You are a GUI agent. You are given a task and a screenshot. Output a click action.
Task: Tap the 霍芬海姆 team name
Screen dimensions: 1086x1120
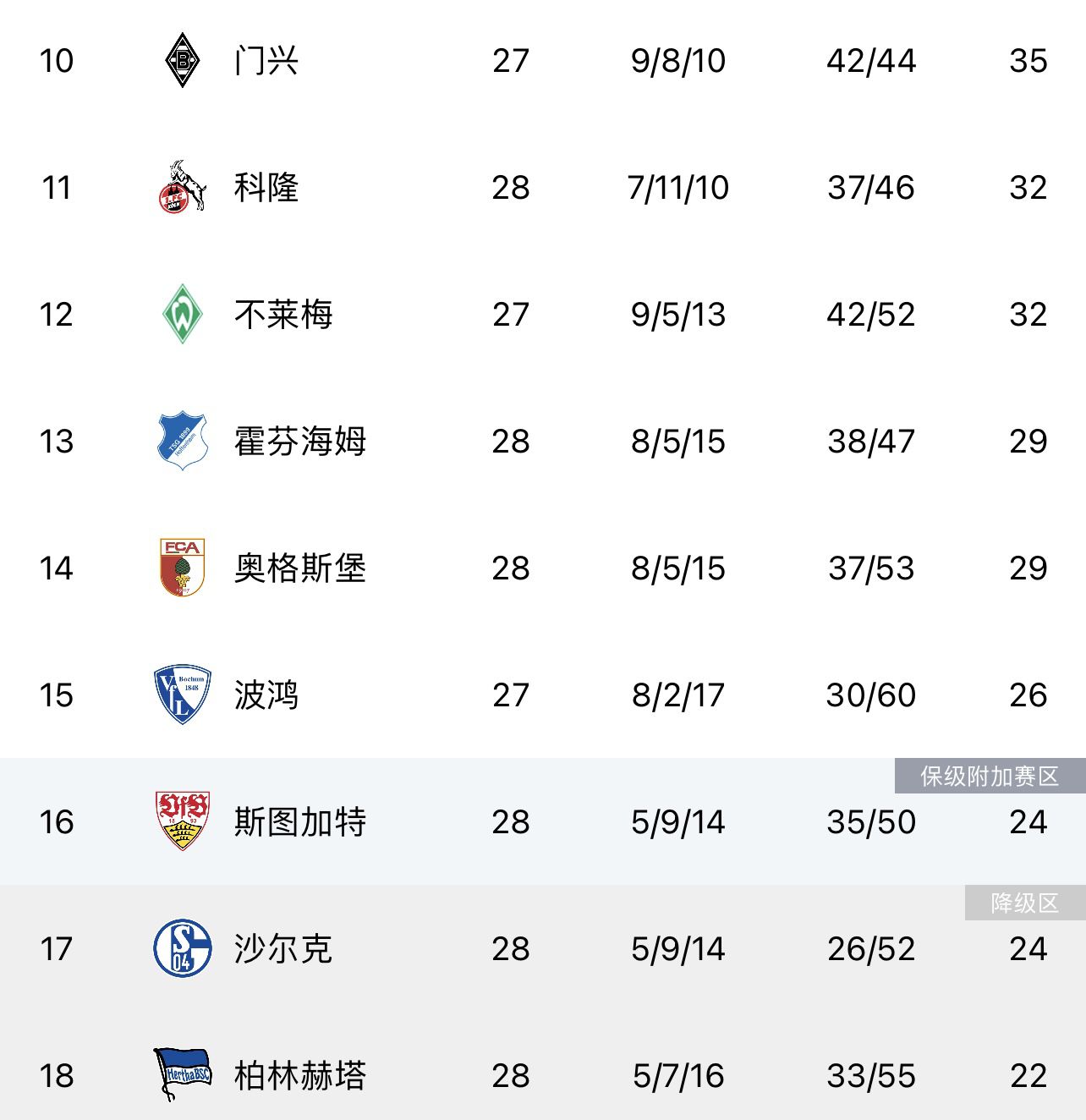tap(300, 442)
